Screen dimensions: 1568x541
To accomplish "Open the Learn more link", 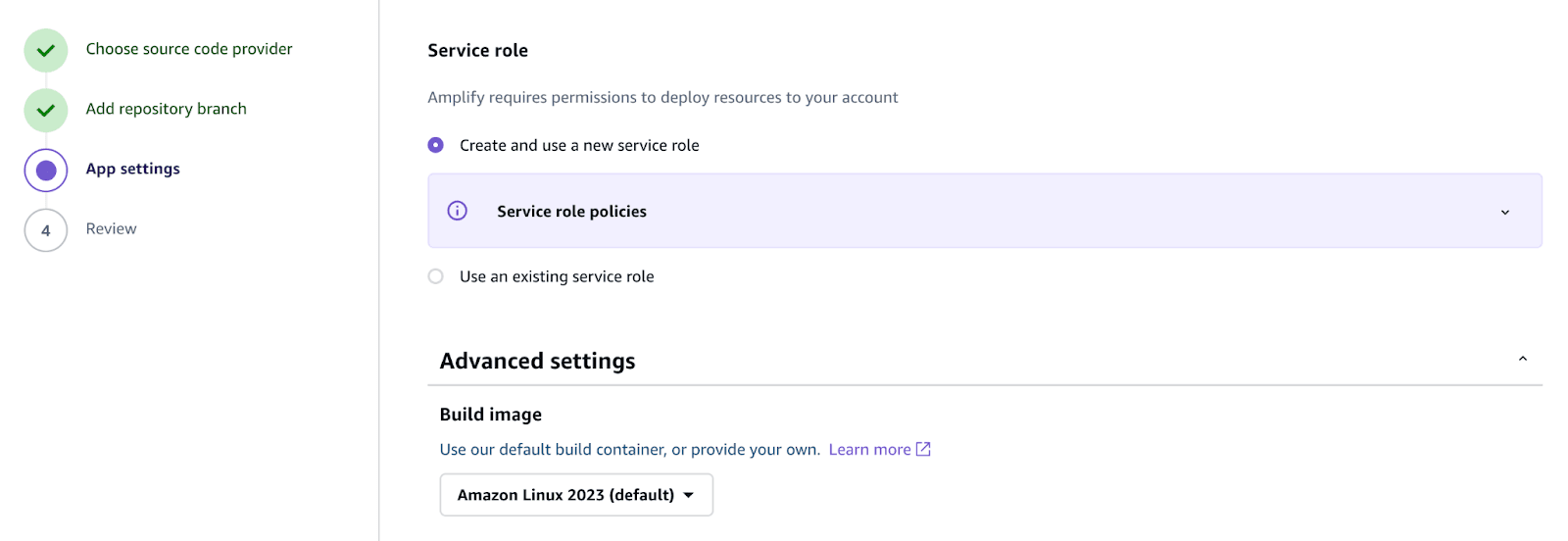I will [x=869, y=449].
